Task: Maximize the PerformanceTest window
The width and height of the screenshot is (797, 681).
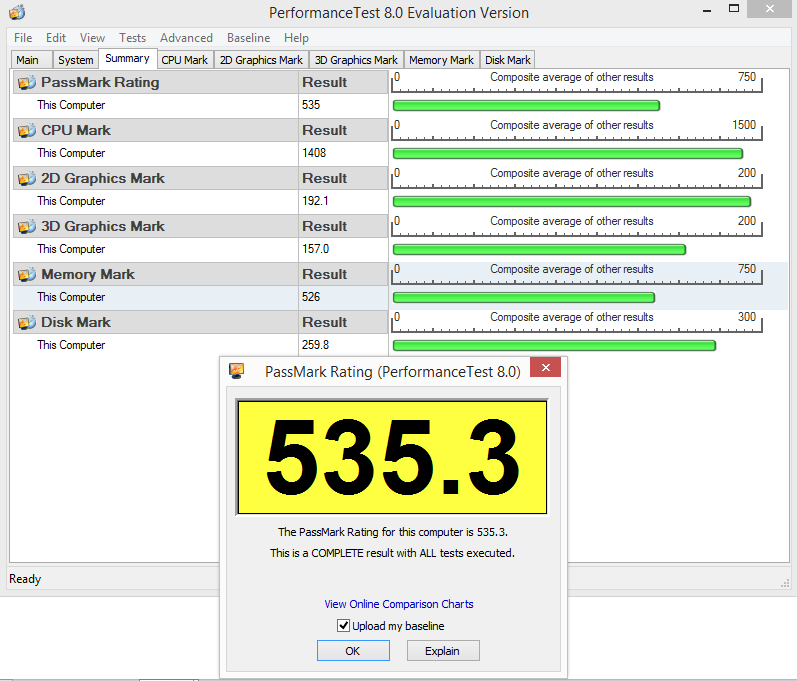Action: pos(733,9)
